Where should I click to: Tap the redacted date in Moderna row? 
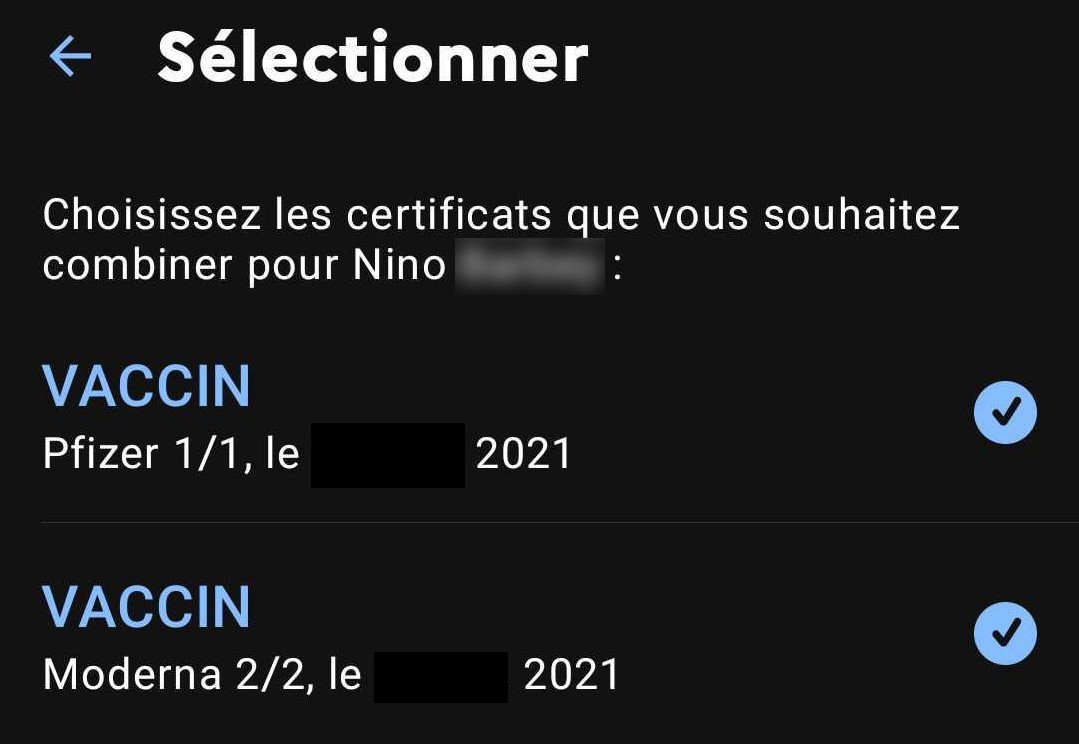pos(440,677)
